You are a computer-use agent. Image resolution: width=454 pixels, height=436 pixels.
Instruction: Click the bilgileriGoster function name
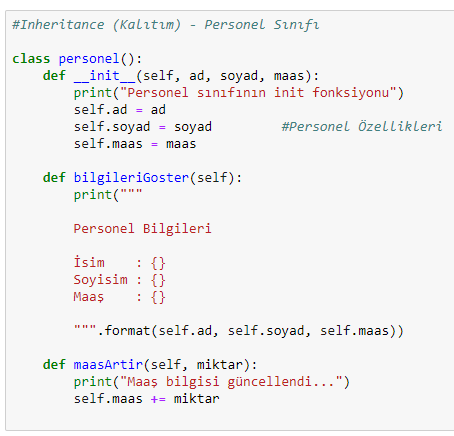click(x=131, y=178)
